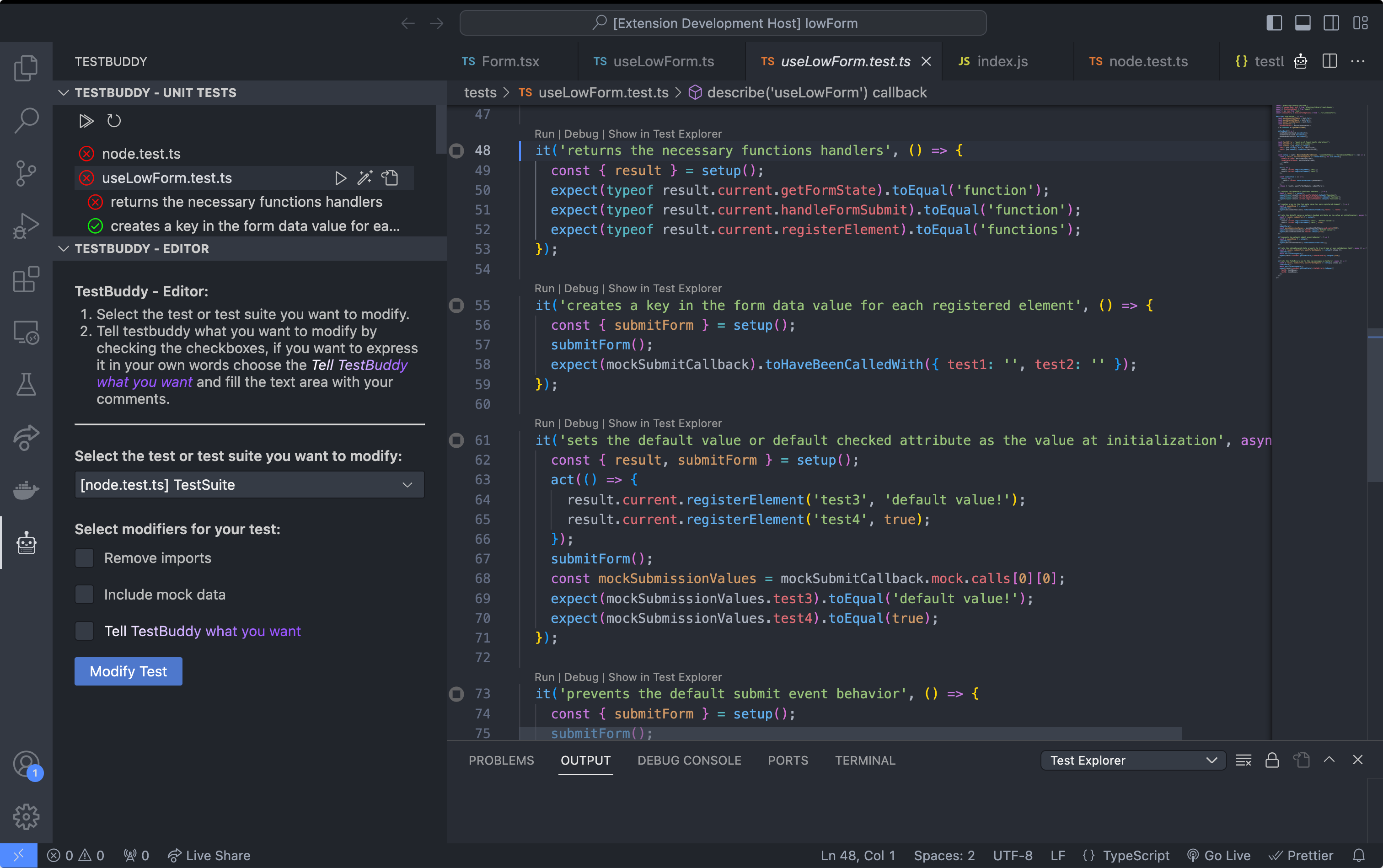The width and height of the screenshot is (1383, 868).
Task: Click Prettier status bar item
Action: point(1301,855)
